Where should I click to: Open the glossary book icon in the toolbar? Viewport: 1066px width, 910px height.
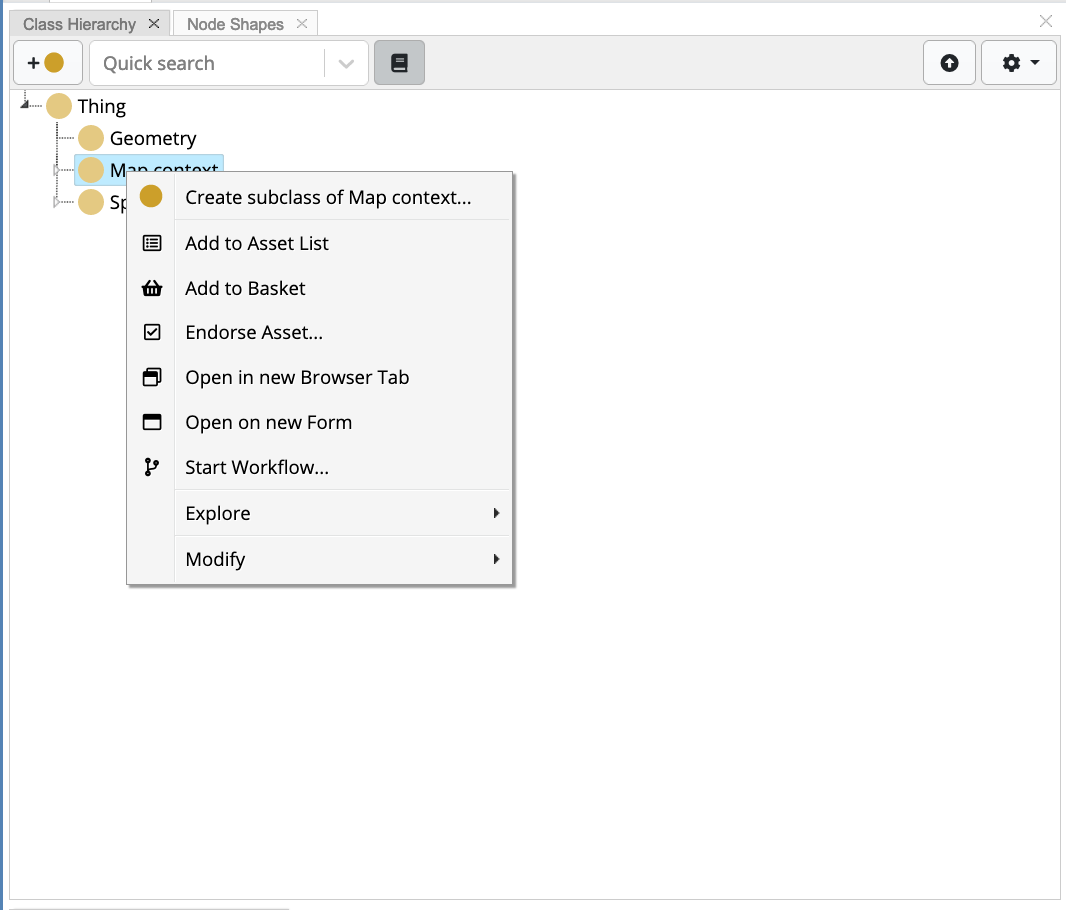(399, 62)
